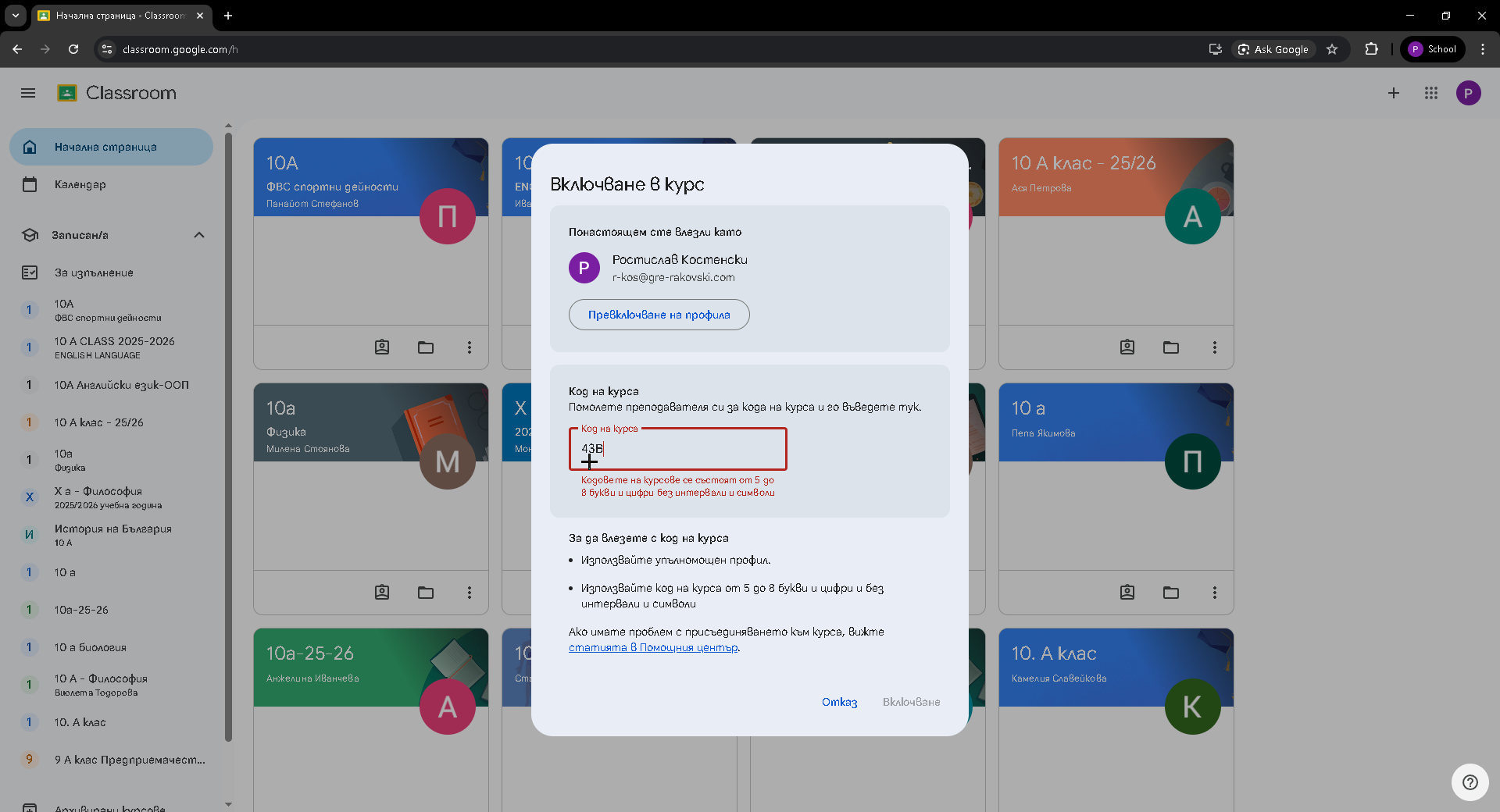
Task: Reload the page in browser
Action: tap(73, 49)
